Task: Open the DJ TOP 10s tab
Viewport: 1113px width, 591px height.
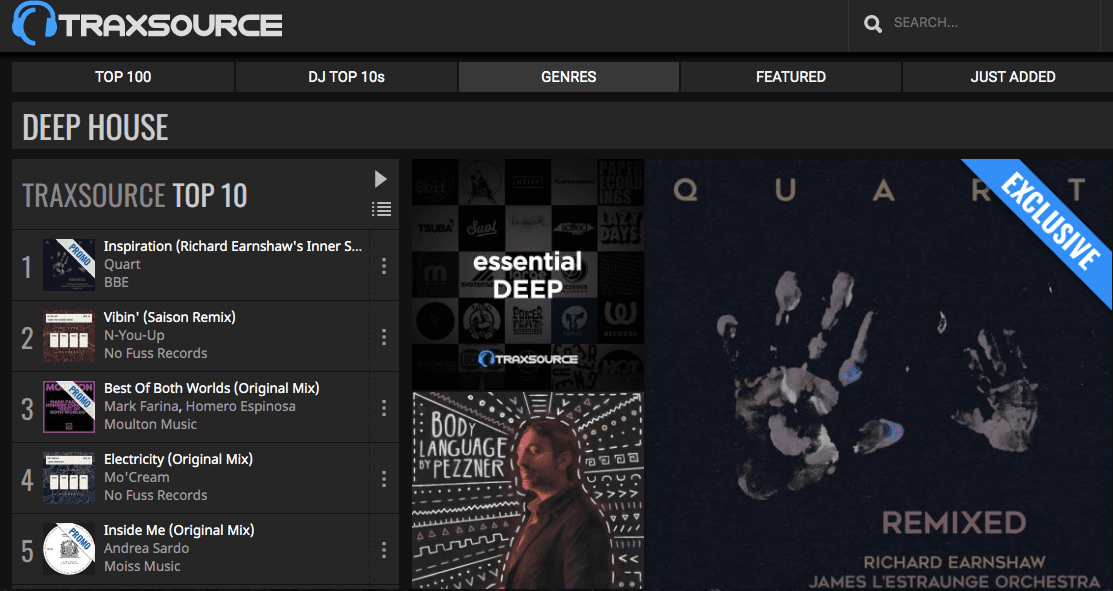Action: click(346, 77)
